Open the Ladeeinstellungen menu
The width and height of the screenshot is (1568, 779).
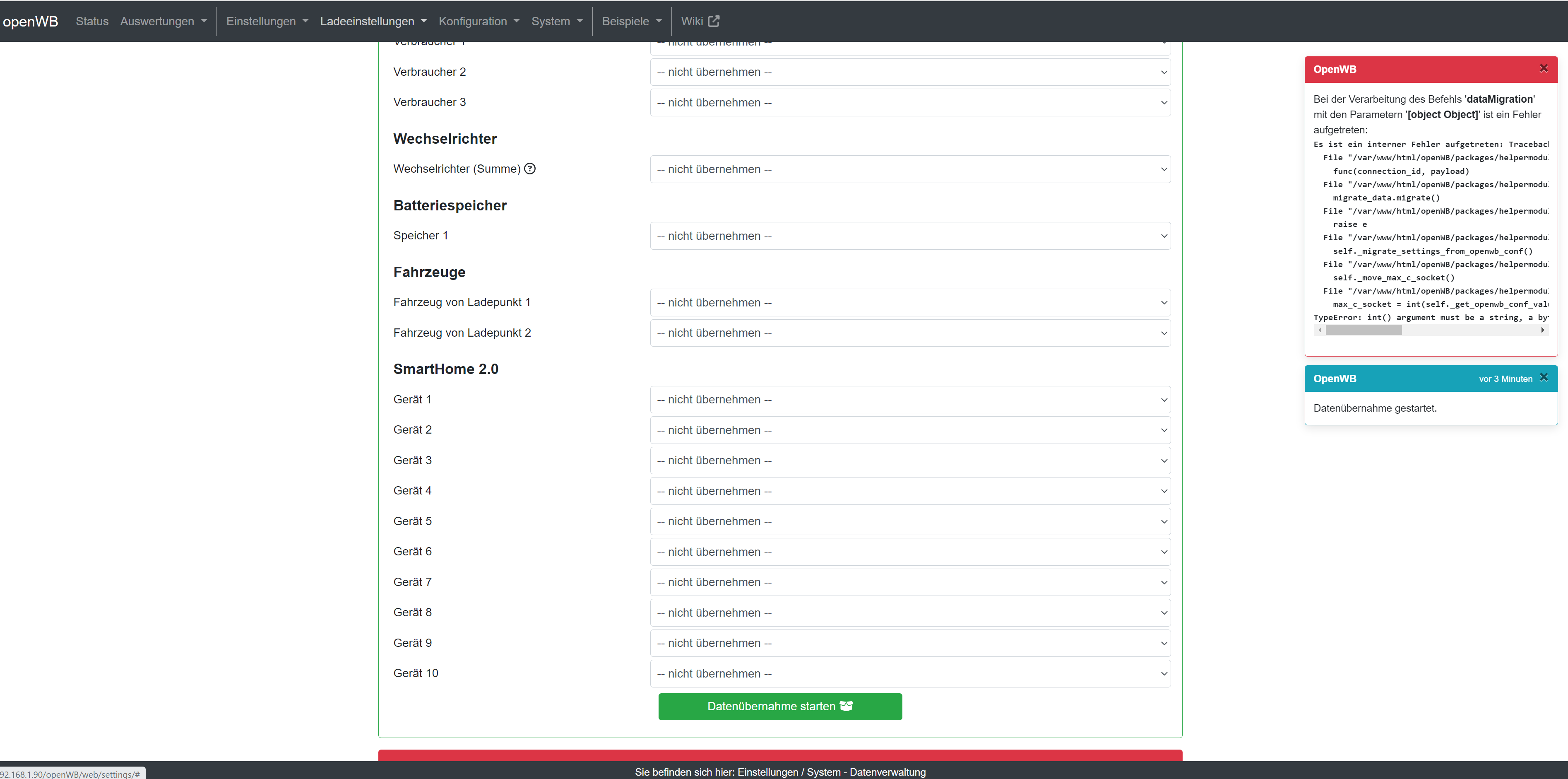point(373,21)
